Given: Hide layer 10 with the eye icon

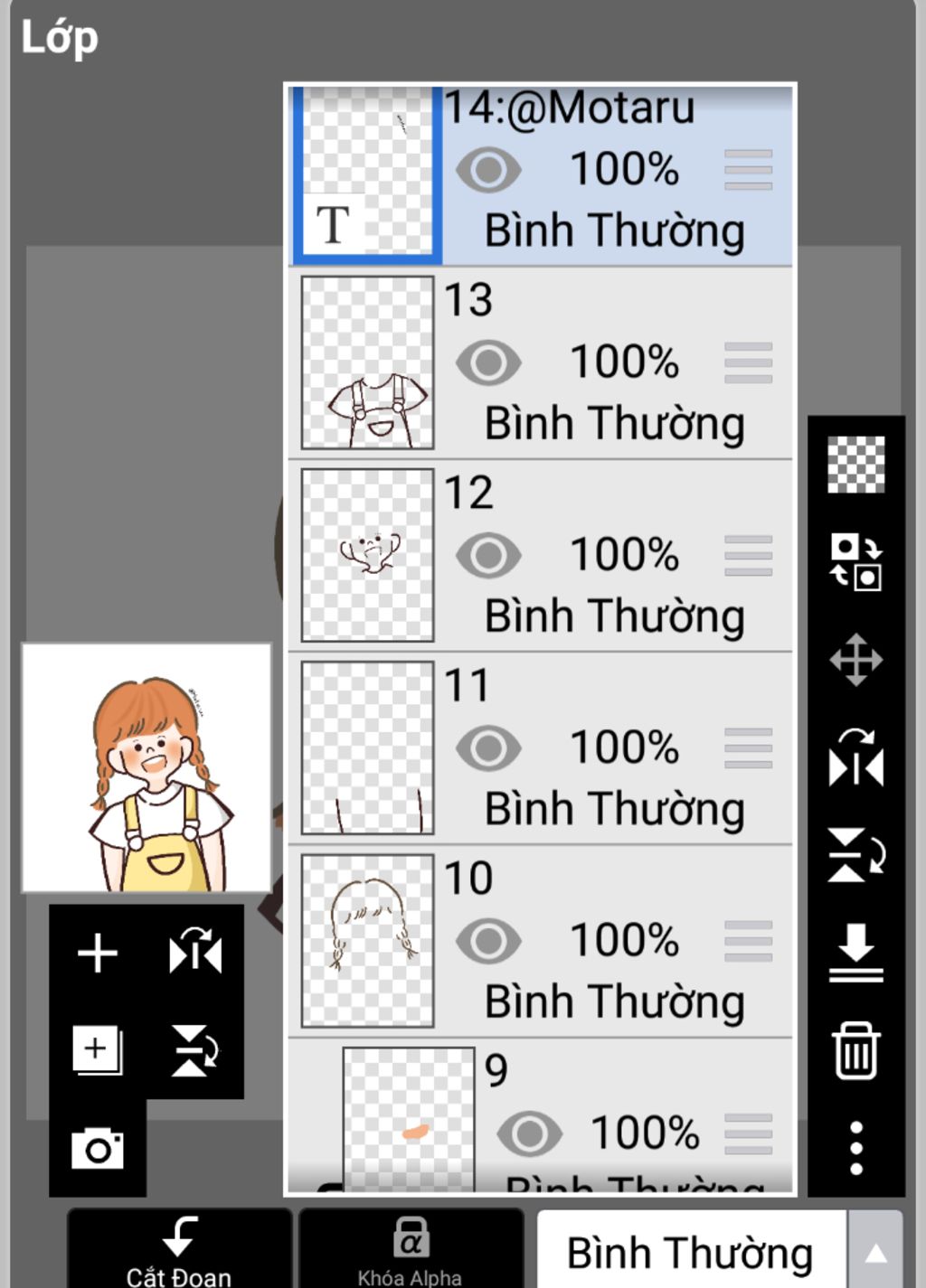Looking at the screenshot, I should click(488, 941).
